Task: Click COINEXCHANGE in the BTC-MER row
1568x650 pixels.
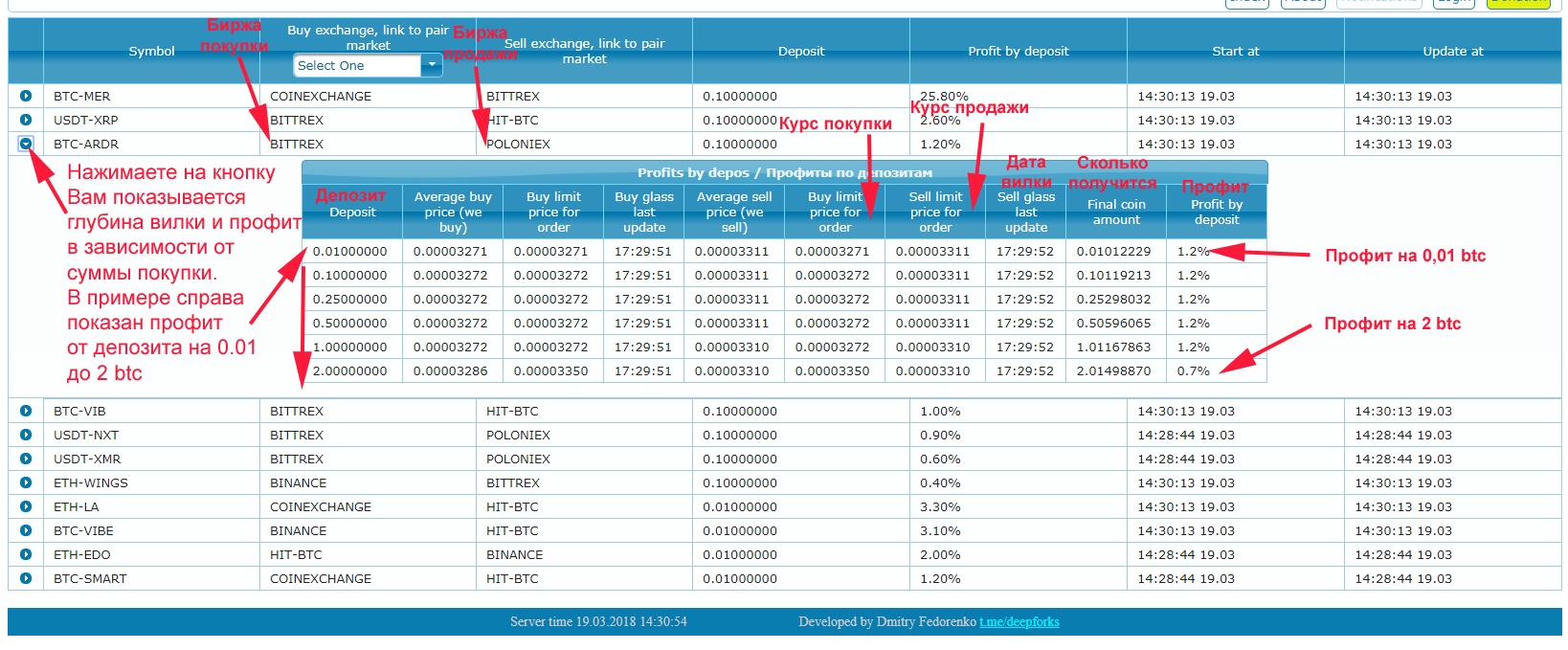Action: (x=321, y=96)
